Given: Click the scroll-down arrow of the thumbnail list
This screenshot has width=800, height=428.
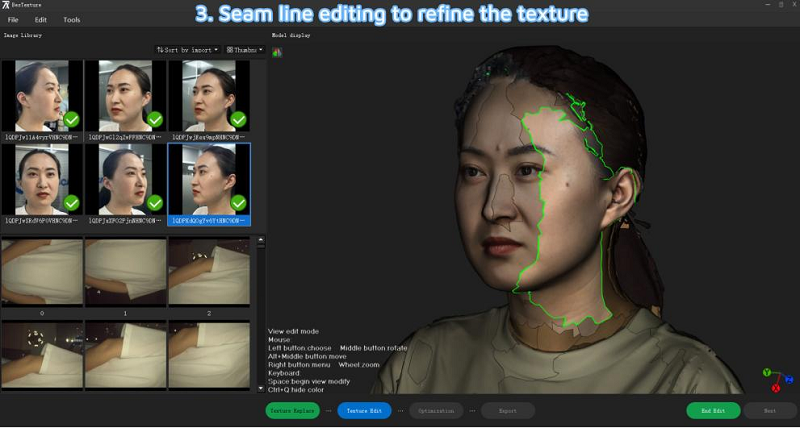Looking at the screenshot, I should tap(261, 389).
